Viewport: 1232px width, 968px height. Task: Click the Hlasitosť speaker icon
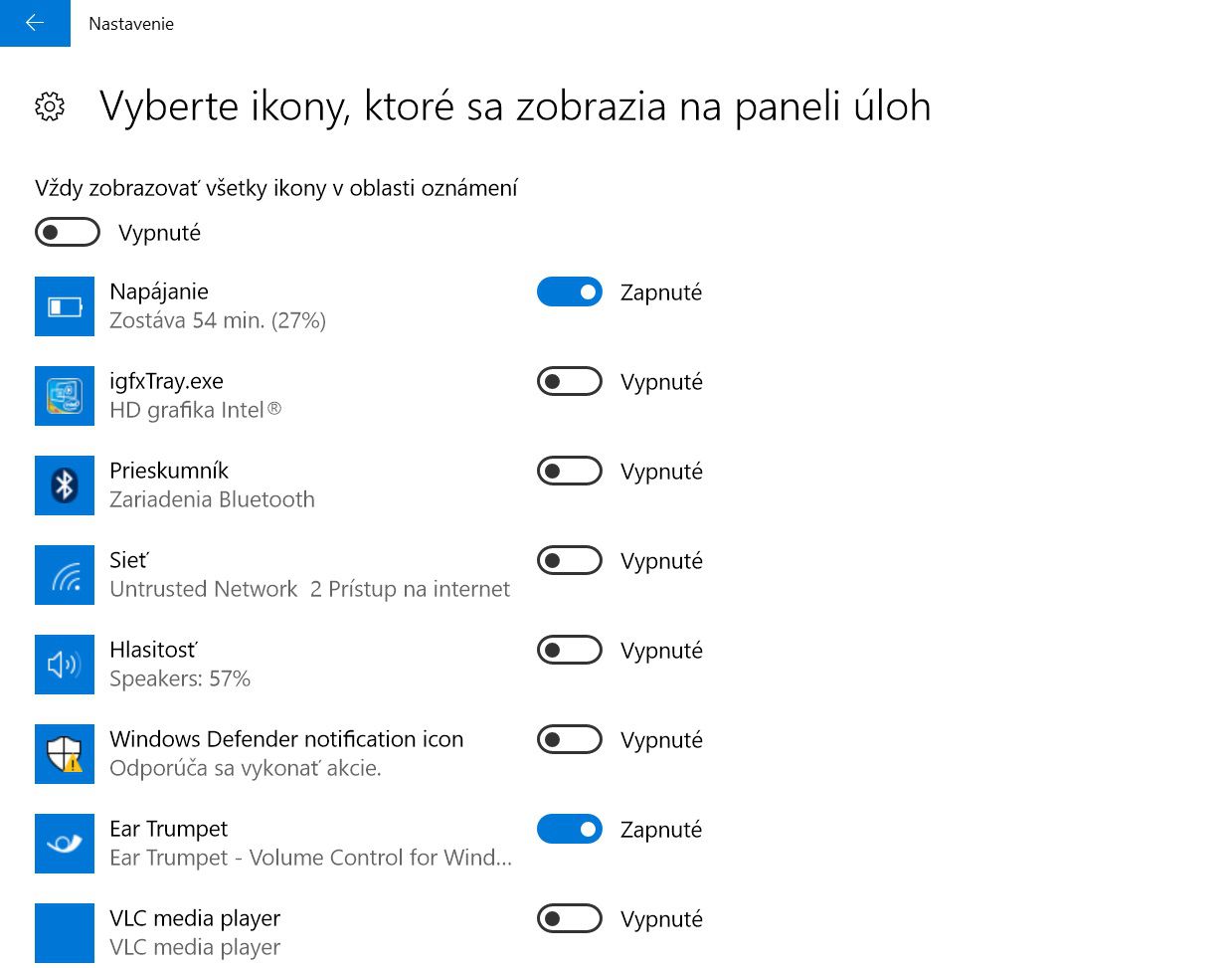[65, 665]
